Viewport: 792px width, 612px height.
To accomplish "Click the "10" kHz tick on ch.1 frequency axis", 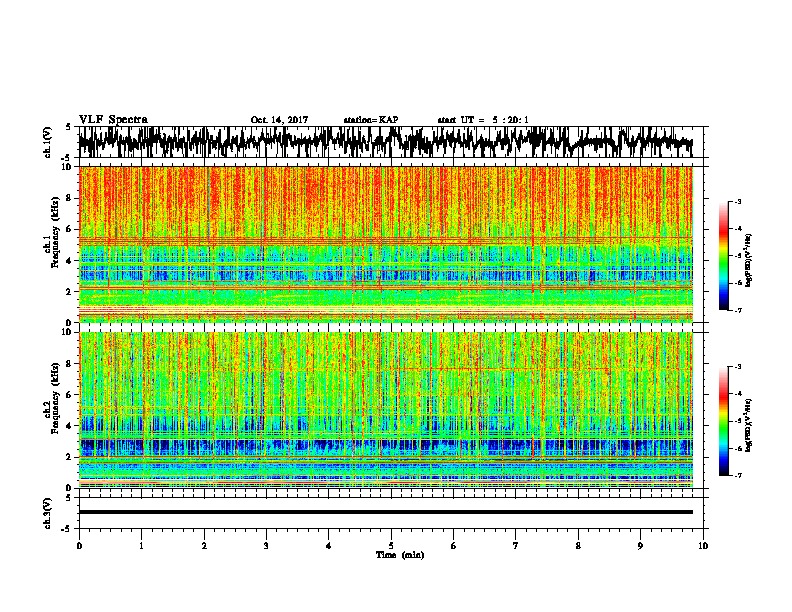I will coord(69,167).
